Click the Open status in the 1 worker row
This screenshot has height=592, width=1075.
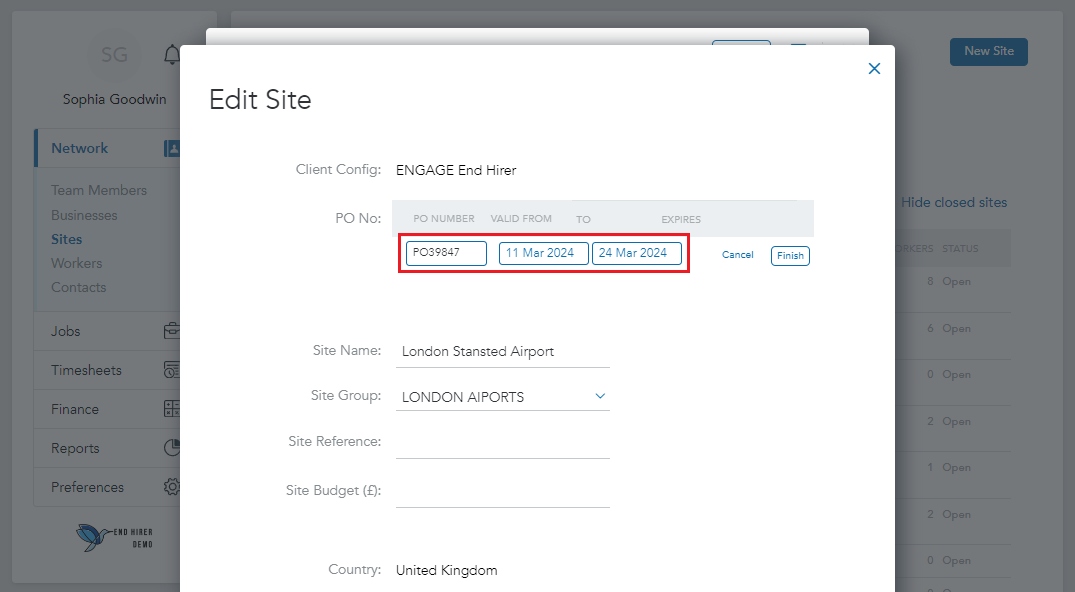[956, 467]
